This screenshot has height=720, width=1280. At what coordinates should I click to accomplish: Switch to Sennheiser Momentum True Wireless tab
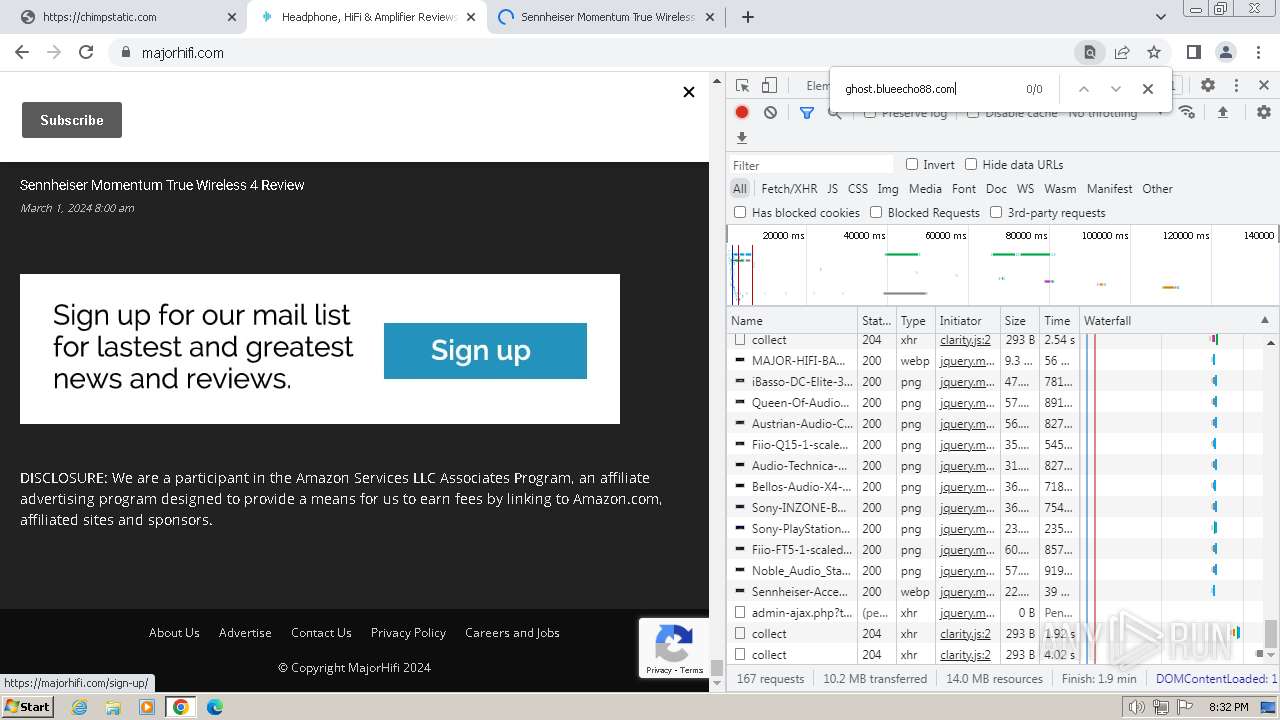(608, 17)
